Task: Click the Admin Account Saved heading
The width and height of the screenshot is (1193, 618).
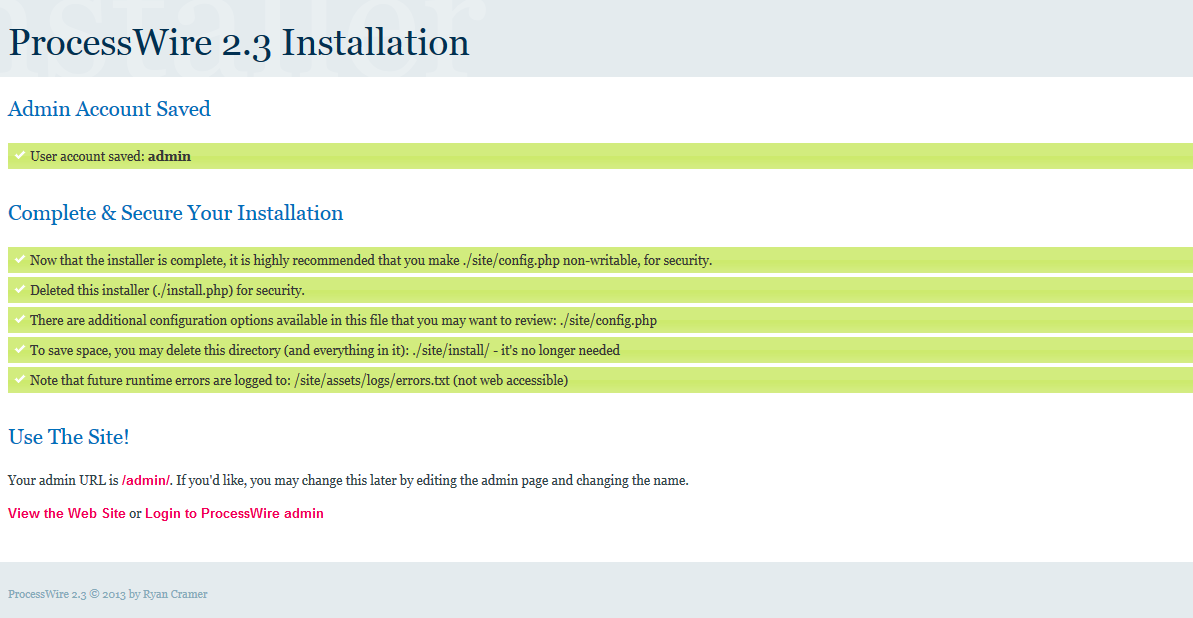Action: pos(109,109)
